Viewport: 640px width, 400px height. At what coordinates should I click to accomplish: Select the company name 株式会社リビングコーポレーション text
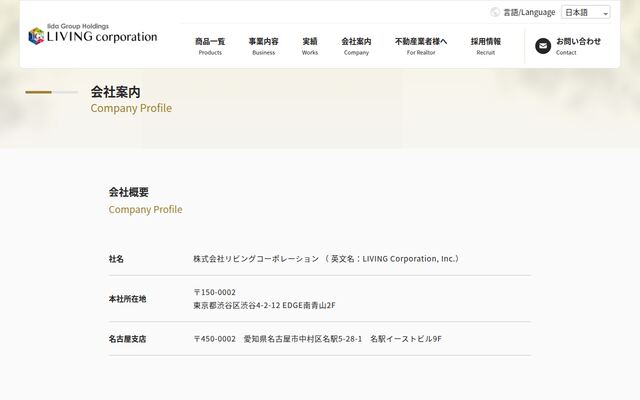(256, 259)
